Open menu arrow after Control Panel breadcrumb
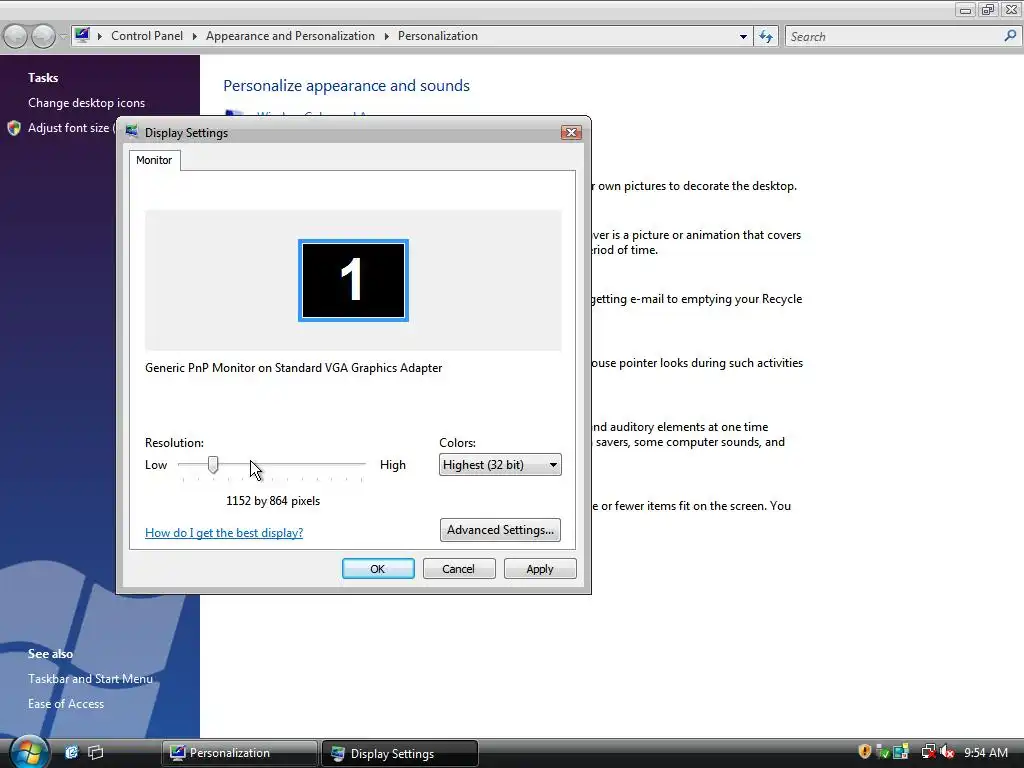 [195, 36]
